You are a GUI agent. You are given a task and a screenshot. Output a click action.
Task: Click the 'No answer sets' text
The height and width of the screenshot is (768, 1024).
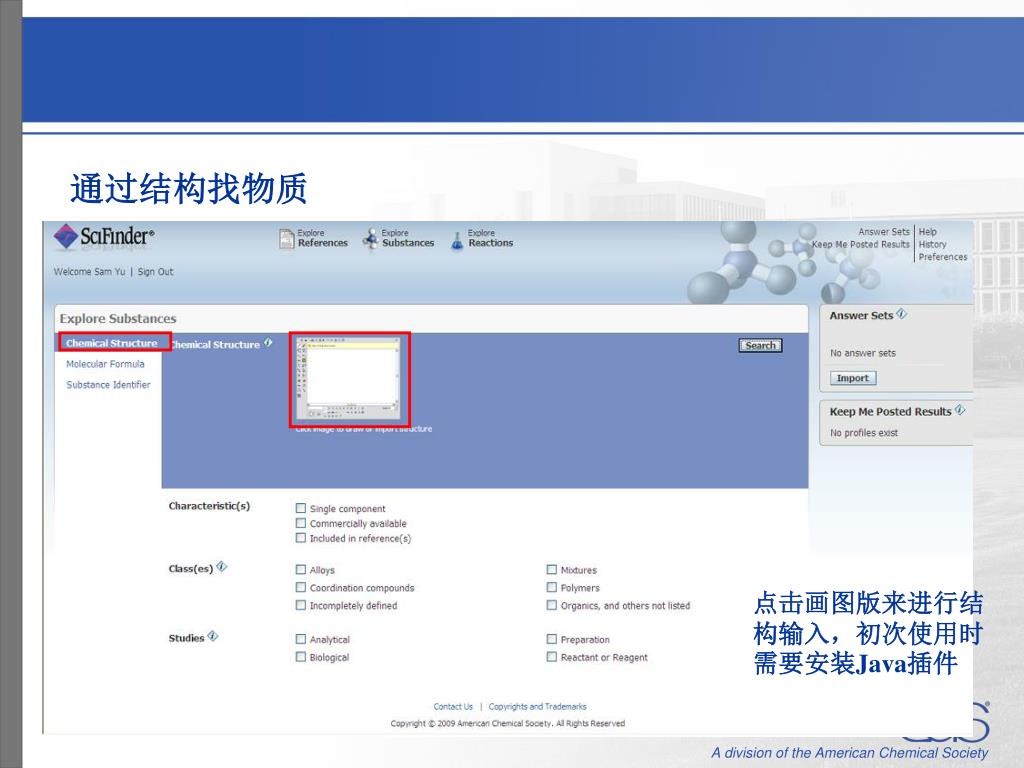(863, 353)
